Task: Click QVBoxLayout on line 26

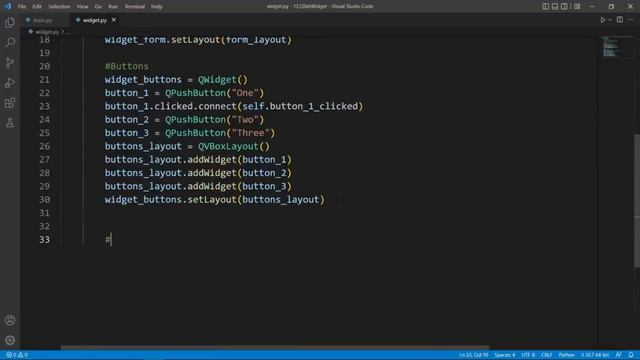Action: (228, 146)
